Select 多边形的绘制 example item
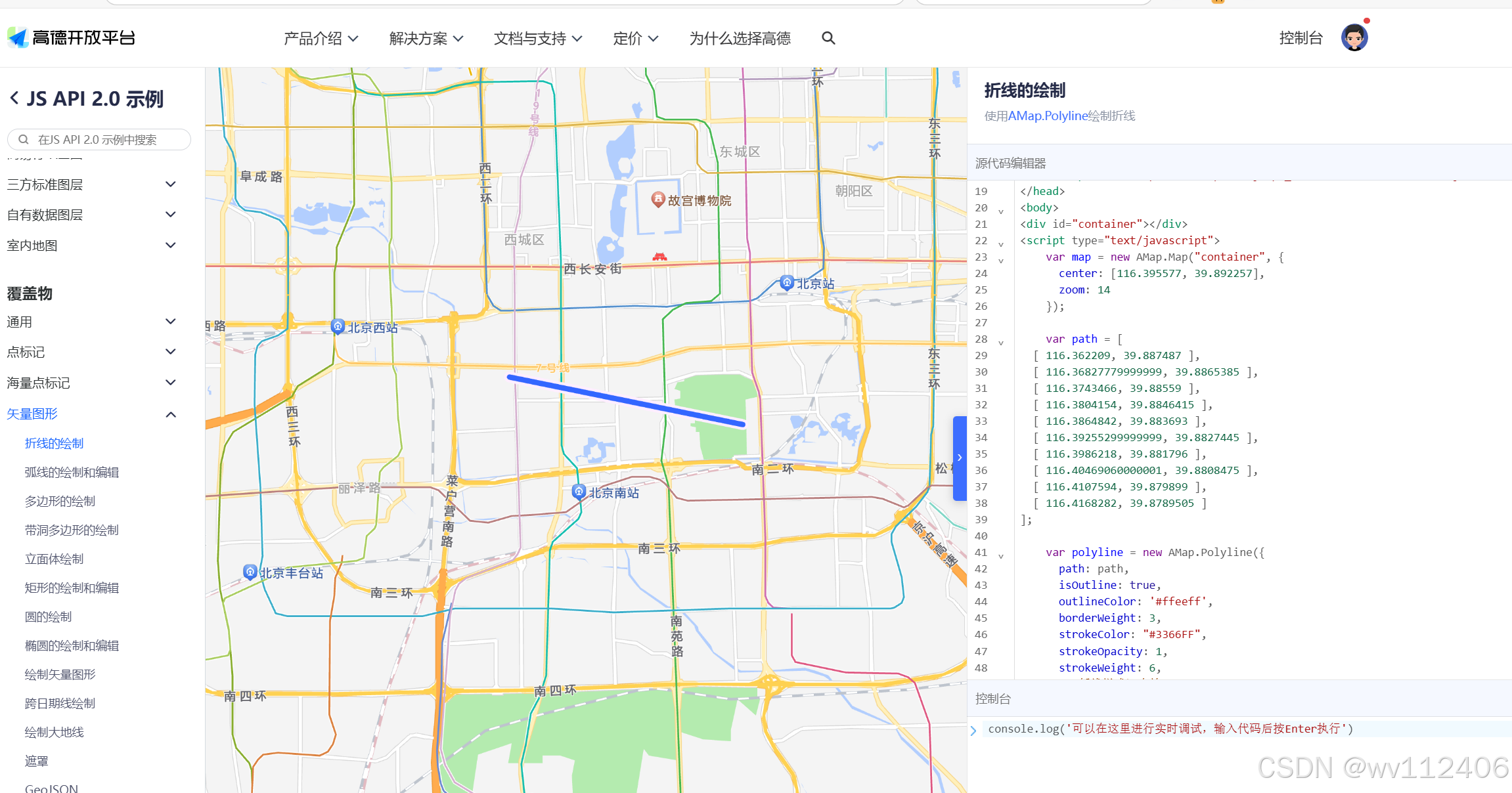This screenshot has height=793, width=1512. coord(60,502)
